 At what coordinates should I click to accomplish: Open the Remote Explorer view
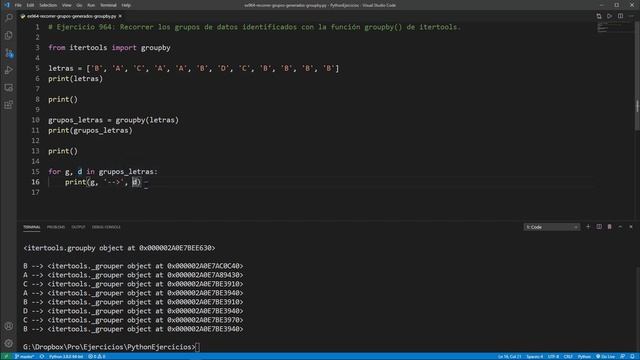(9, 88)
